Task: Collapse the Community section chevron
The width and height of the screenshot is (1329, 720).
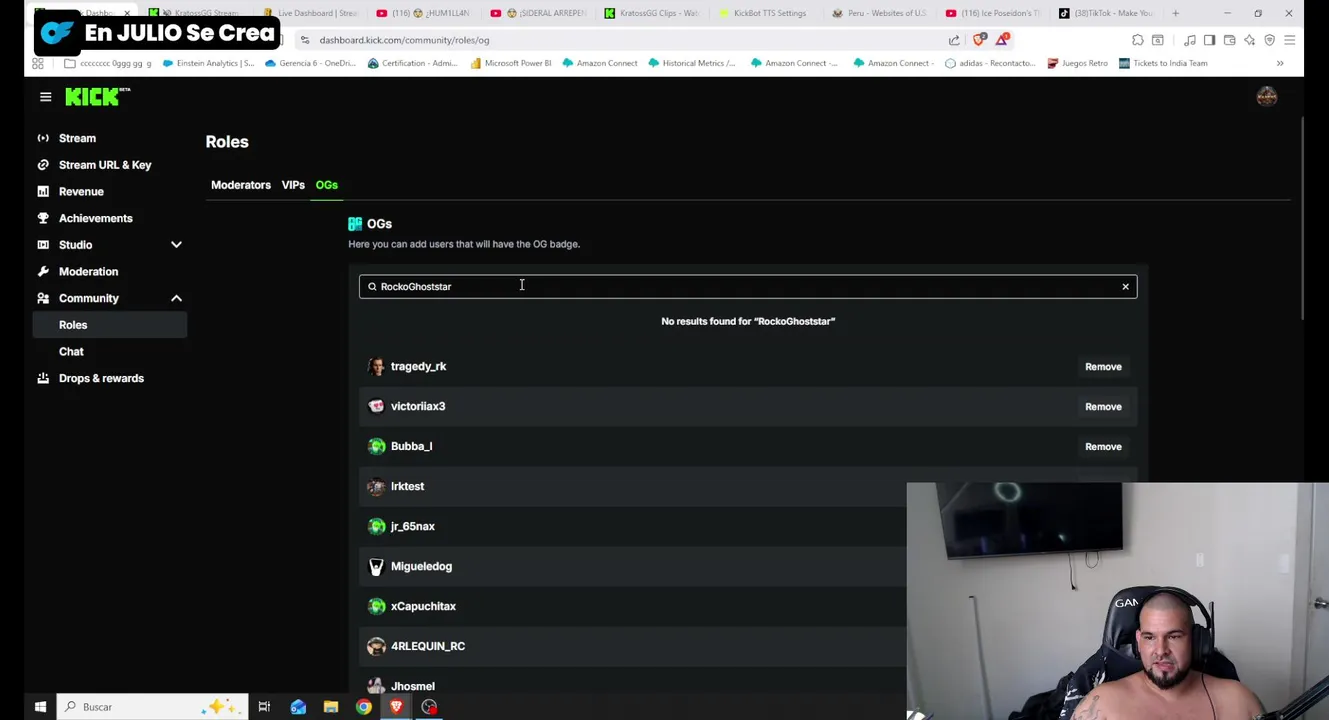Action: coord(176,298)
